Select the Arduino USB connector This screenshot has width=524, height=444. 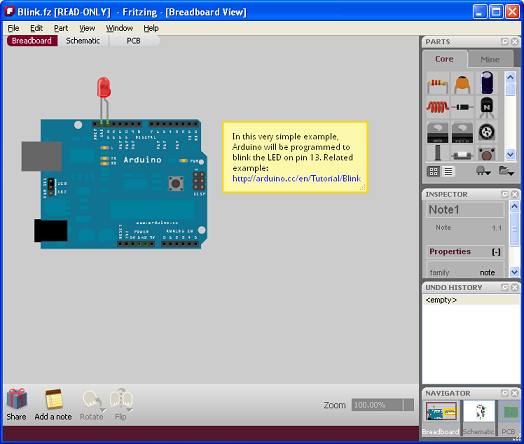coord(42,156)
